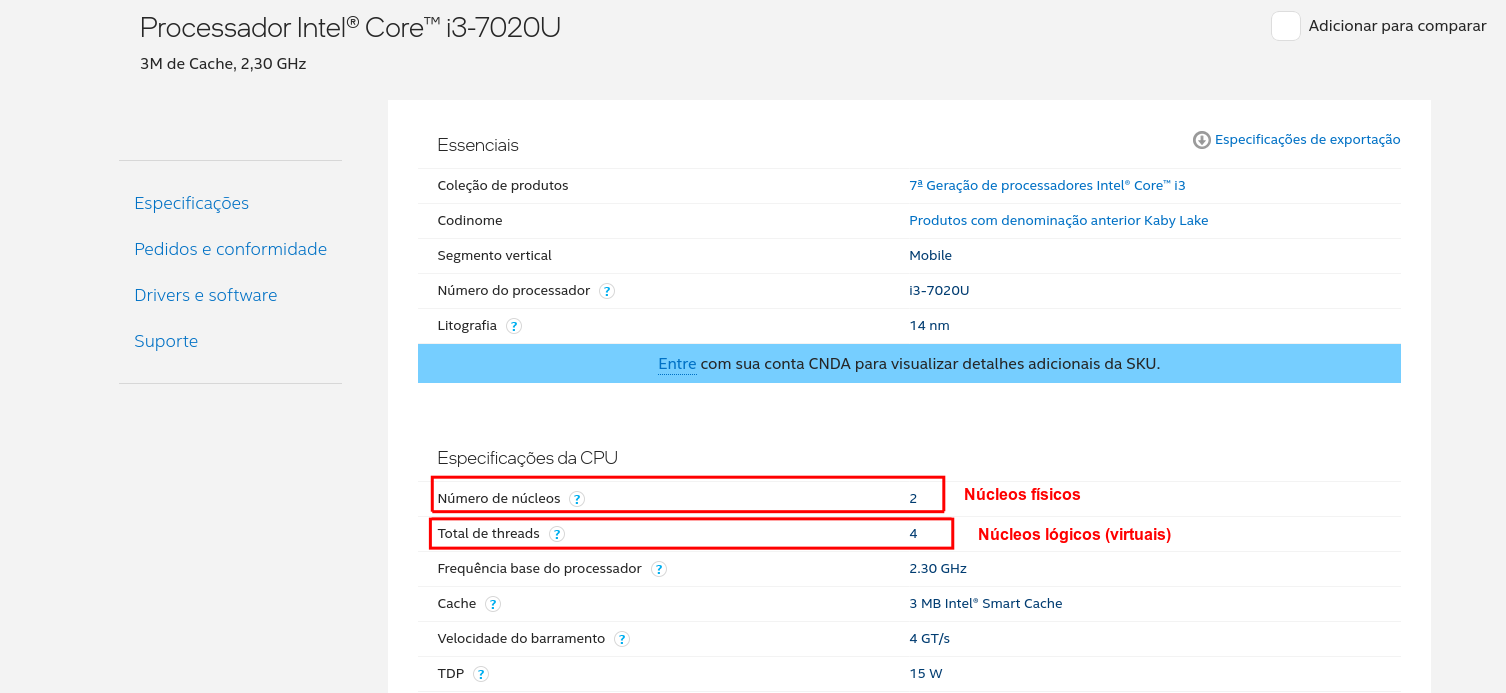1506x693 pixels.
Task: Click Especificações de exportação link
Action: coord(1308,140)
